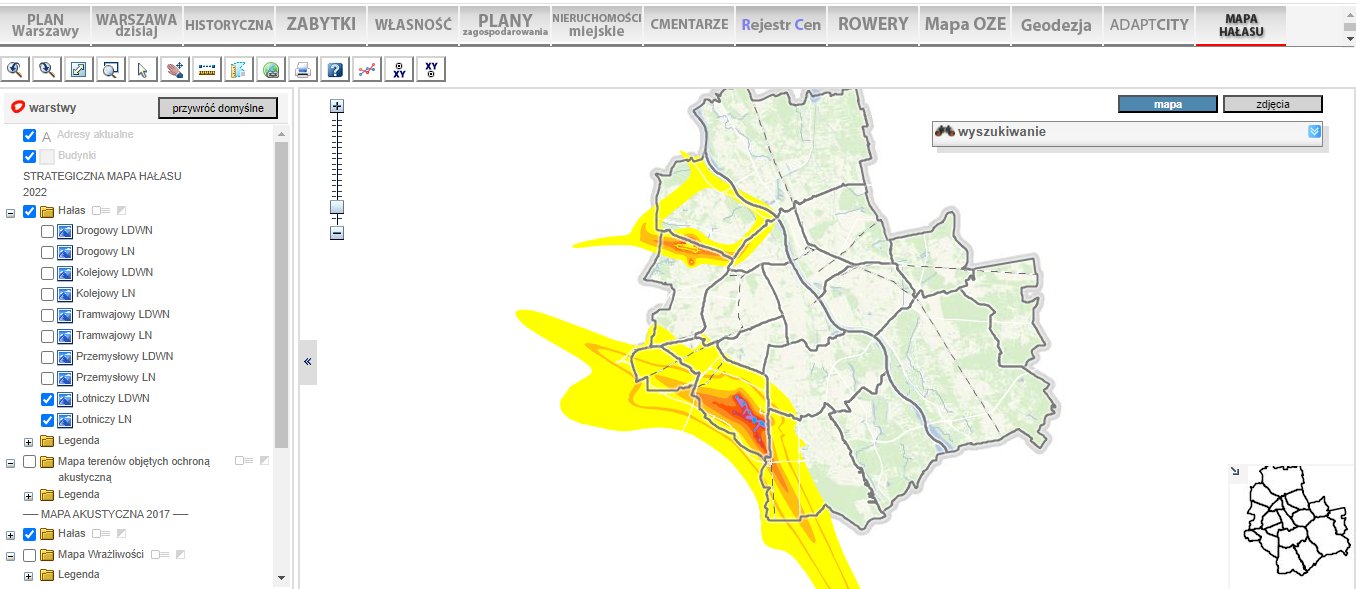Collapse the layers side panel arrow

308,362
